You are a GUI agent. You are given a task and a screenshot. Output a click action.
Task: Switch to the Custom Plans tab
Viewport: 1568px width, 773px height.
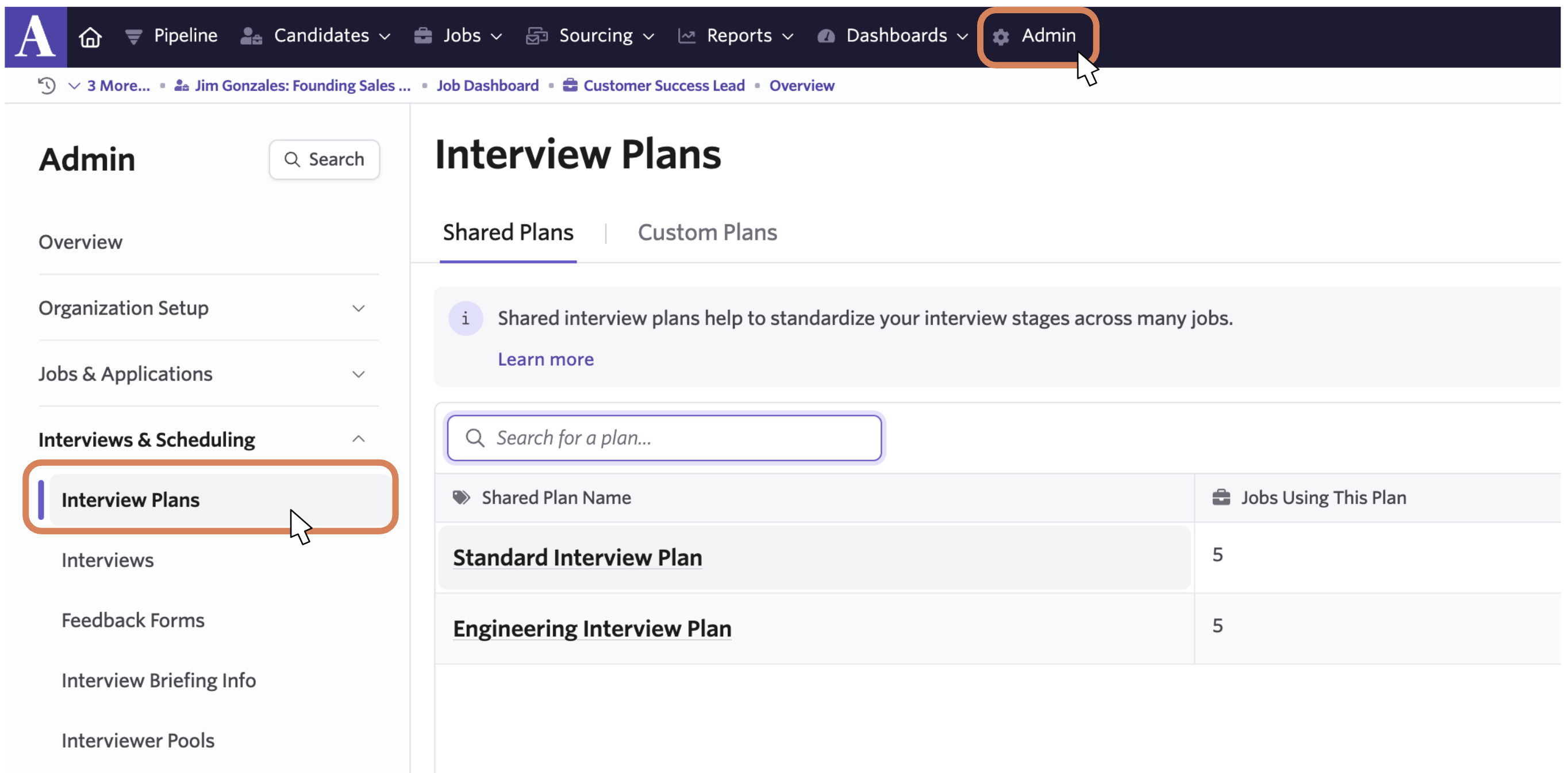point(707,233)
